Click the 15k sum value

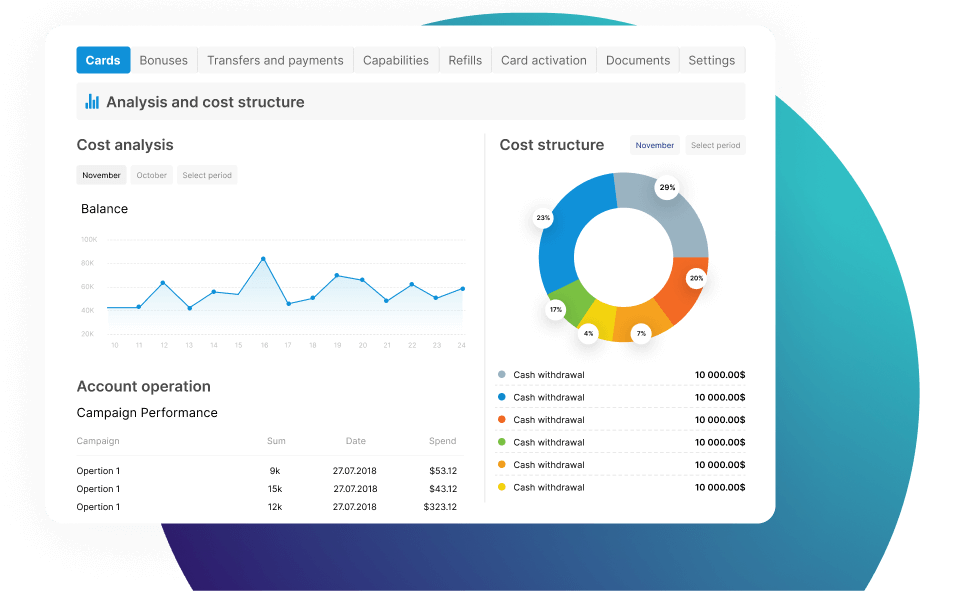click(275, 489)
